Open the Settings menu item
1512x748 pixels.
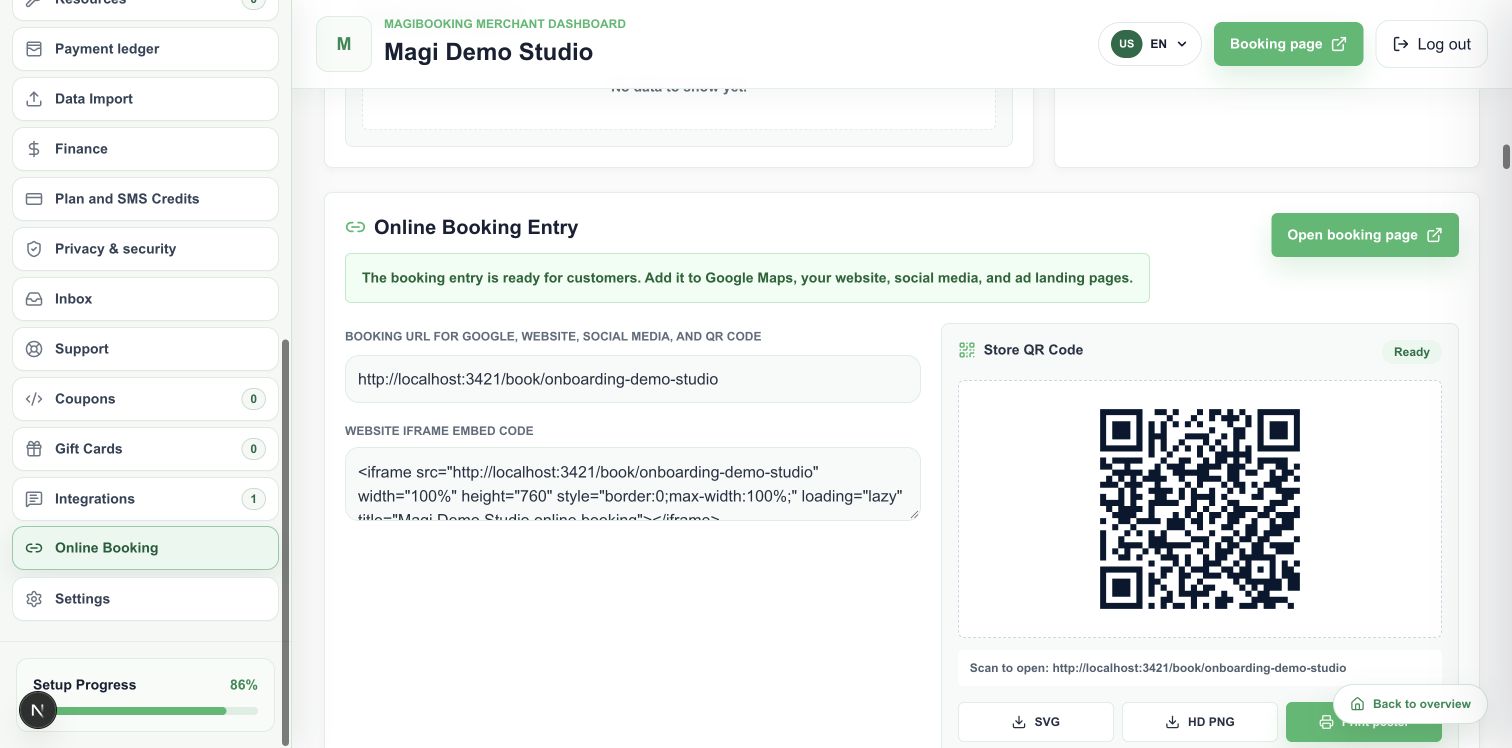(145, 599)
